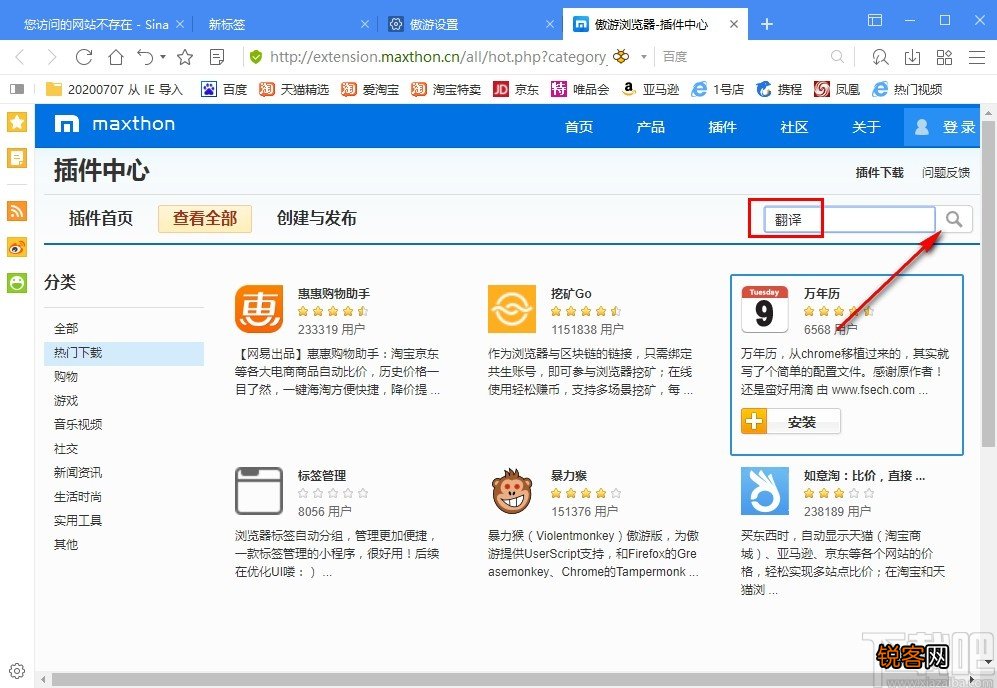This screenshot has width=997, height=688.
Task: Click the plugin search input field
Action: [x=849, y=219]
